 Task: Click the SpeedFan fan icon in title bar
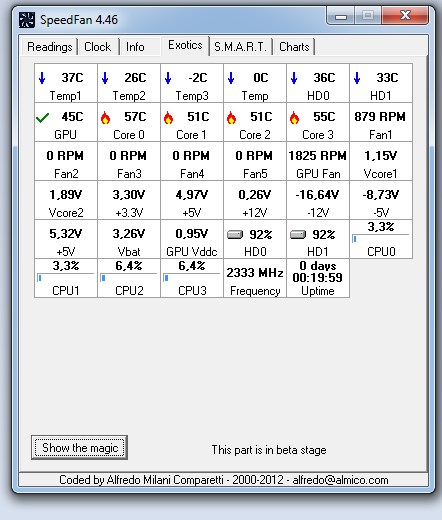[27, 20]
